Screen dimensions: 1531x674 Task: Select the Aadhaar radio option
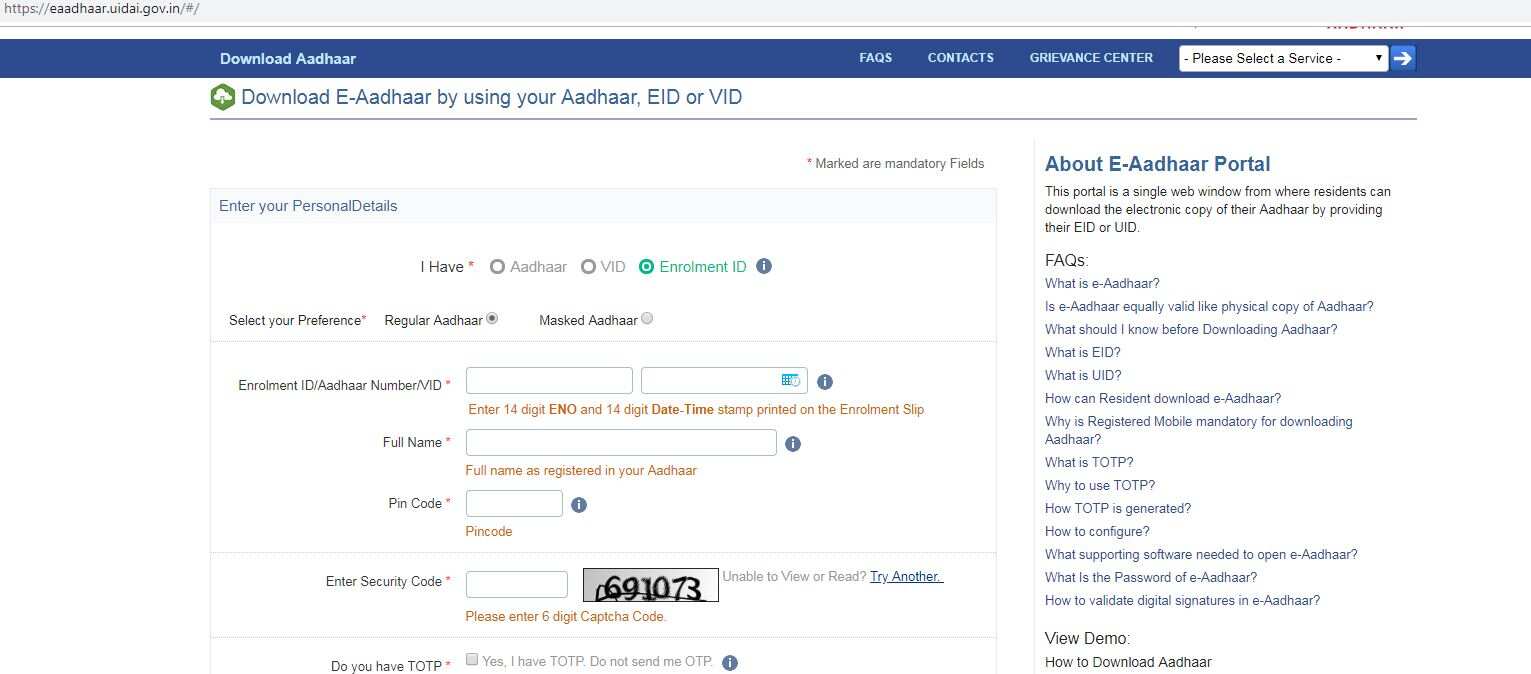click(x=497, y=267)
